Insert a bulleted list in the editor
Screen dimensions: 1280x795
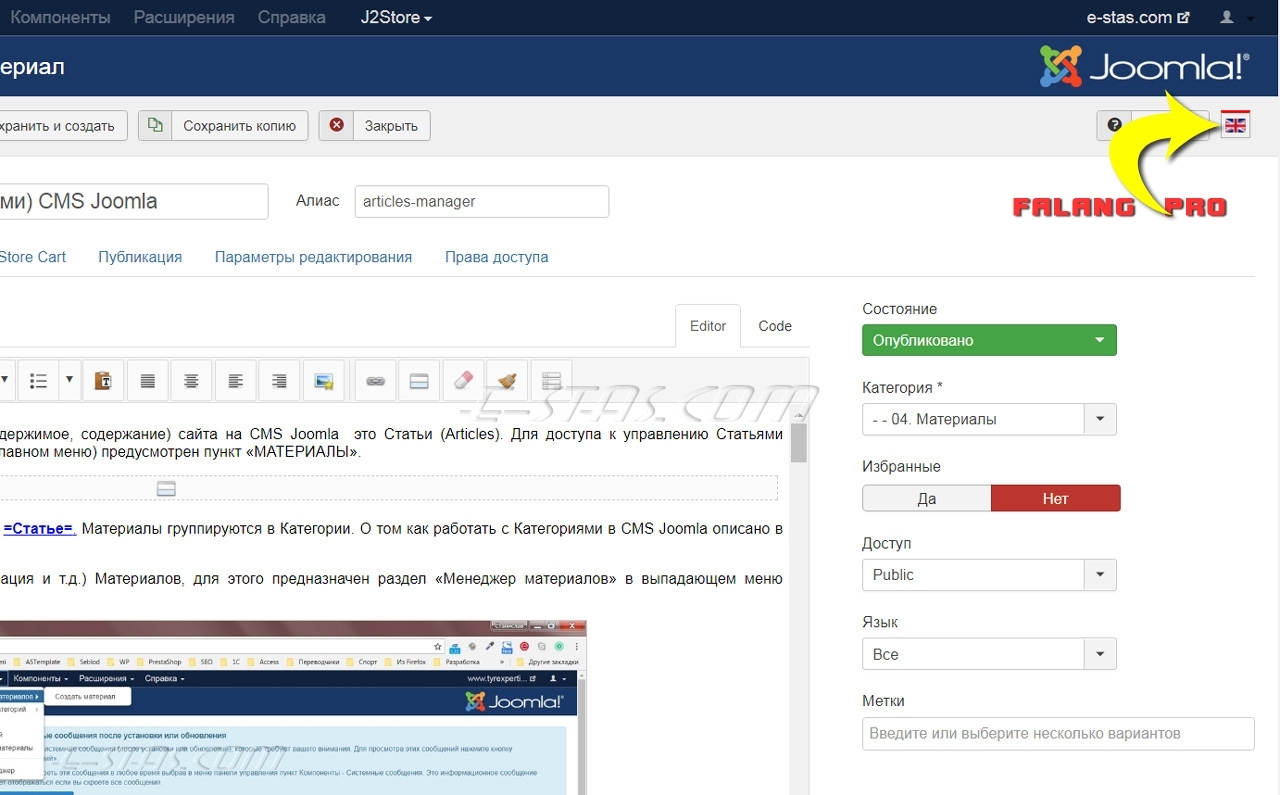coord(38,381)
